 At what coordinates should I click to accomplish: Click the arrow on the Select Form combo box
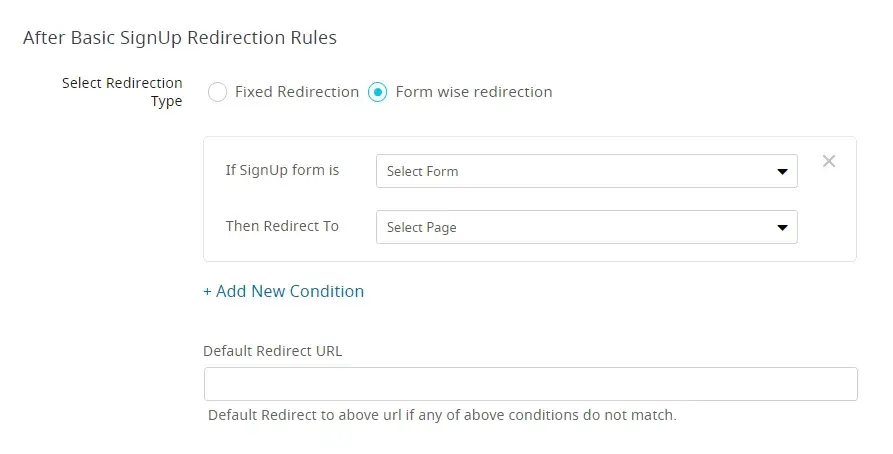point(782,172)
